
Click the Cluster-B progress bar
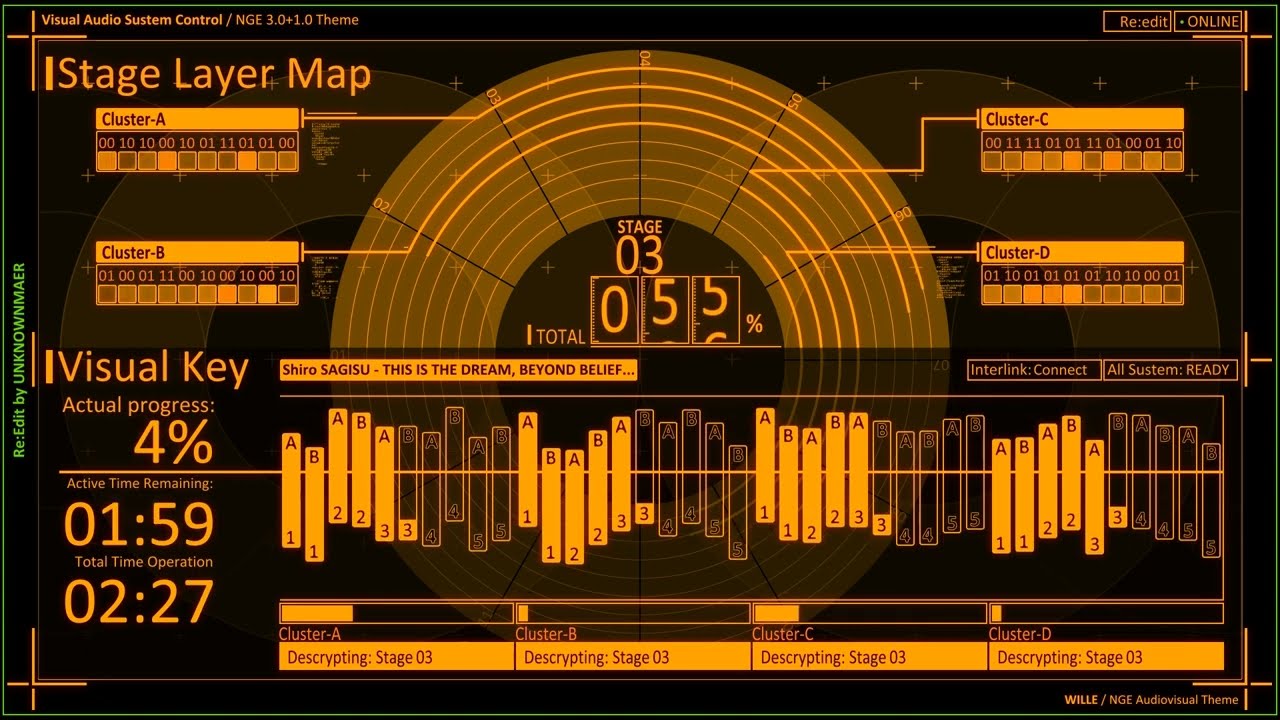[633, 613]
